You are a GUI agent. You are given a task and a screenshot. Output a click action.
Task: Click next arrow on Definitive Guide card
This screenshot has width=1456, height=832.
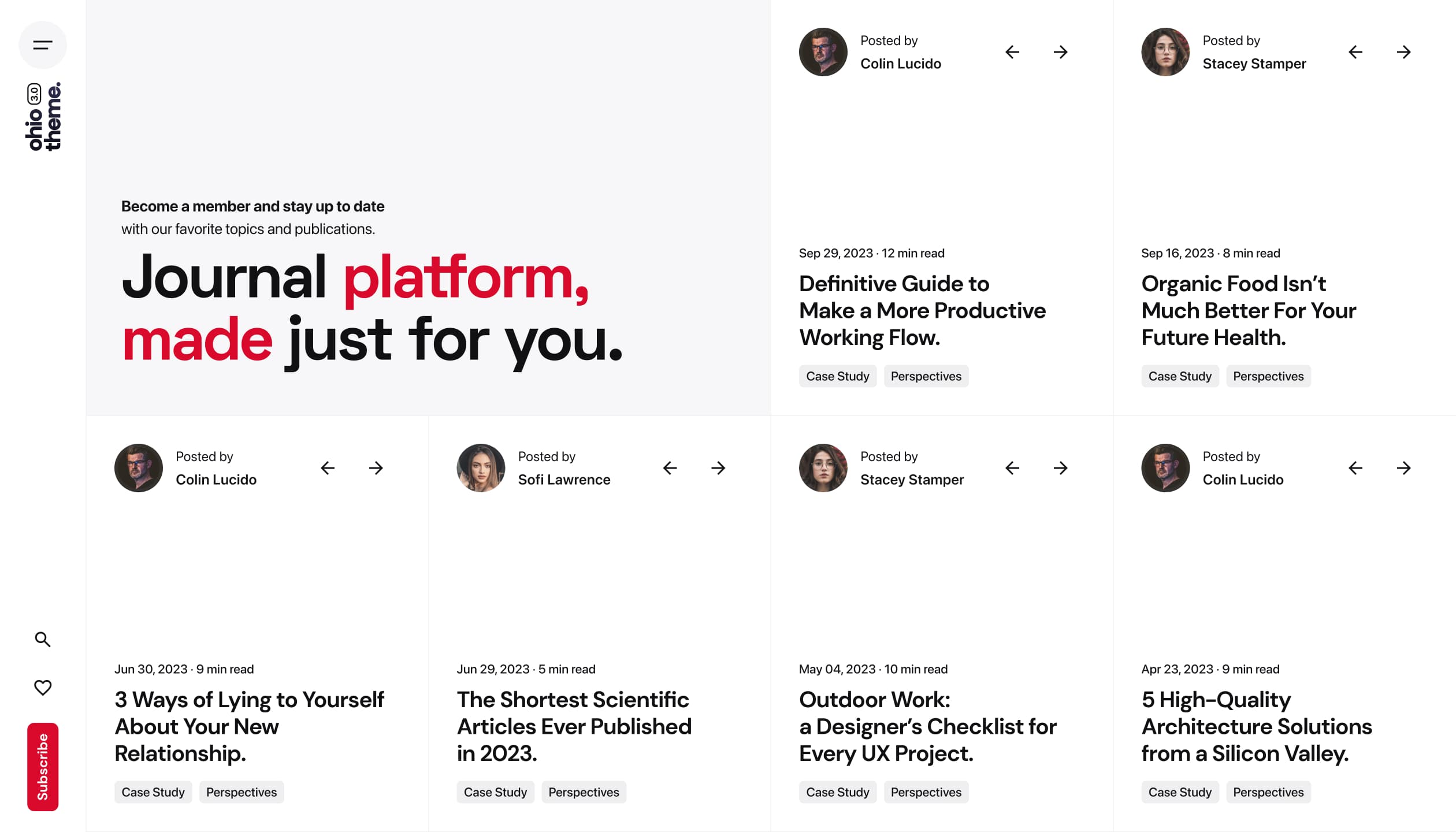click(1060, 52)
